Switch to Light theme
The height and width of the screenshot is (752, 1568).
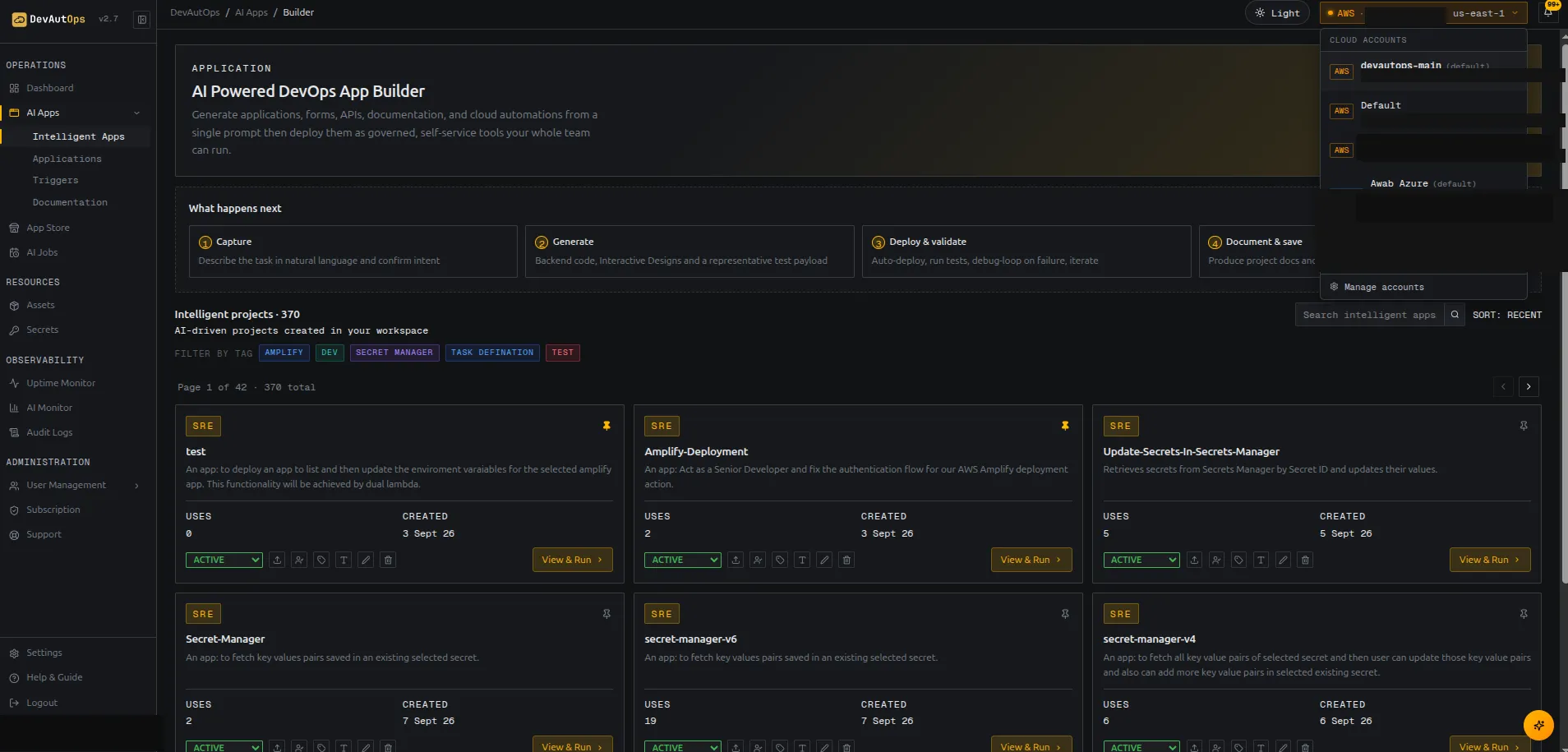(1277, 13)
